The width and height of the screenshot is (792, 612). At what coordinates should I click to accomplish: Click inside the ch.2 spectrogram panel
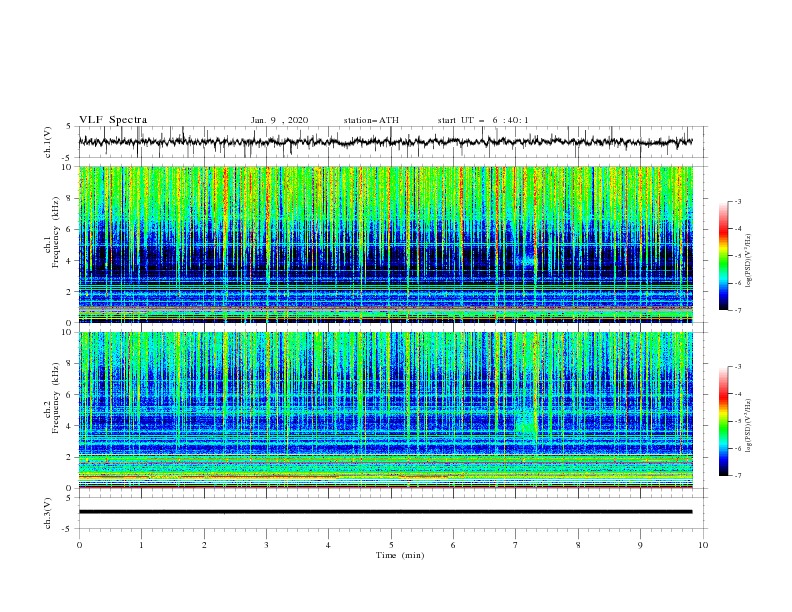(385, 410)
